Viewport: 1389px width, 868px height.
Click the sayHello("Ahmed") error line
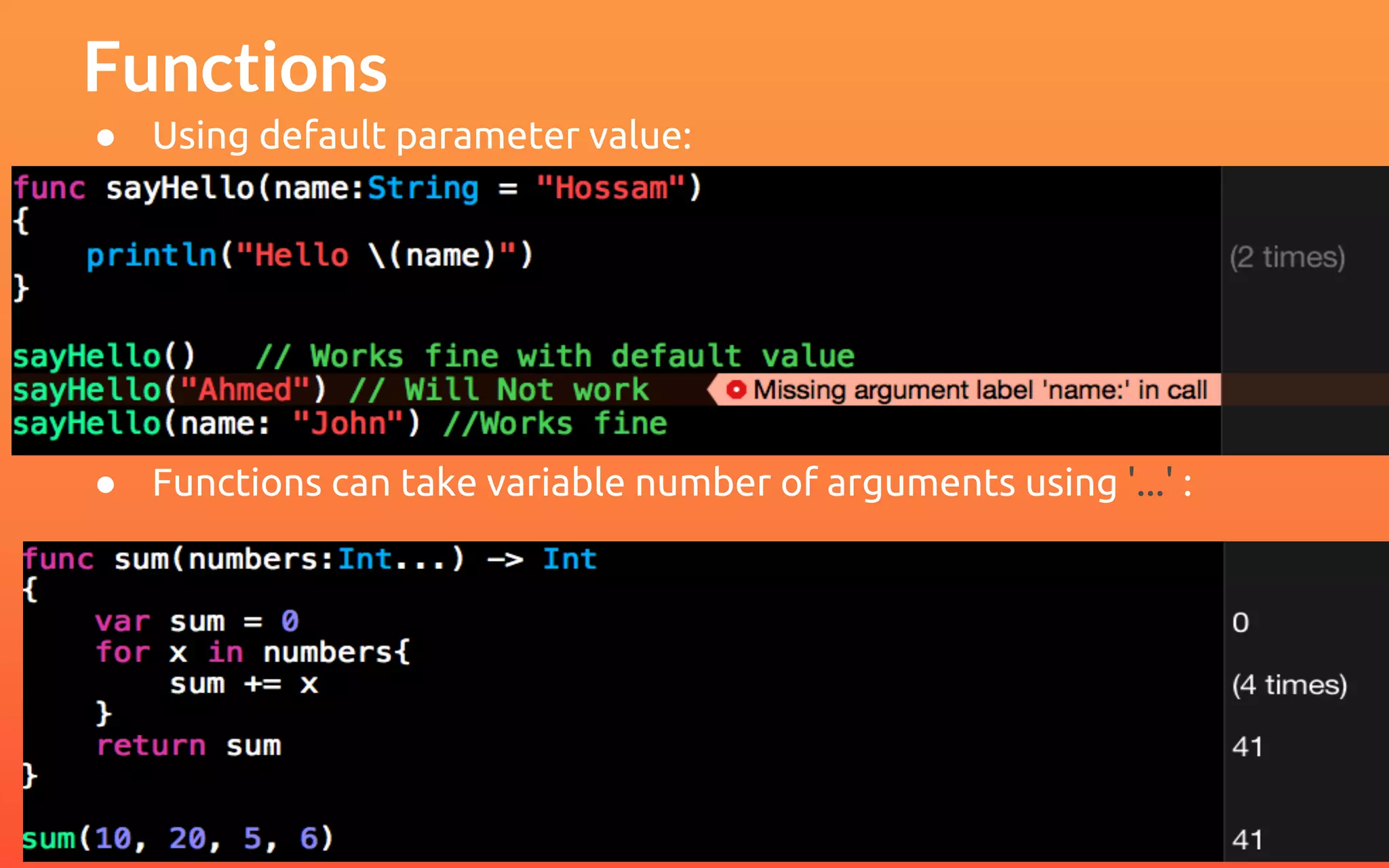331,390
